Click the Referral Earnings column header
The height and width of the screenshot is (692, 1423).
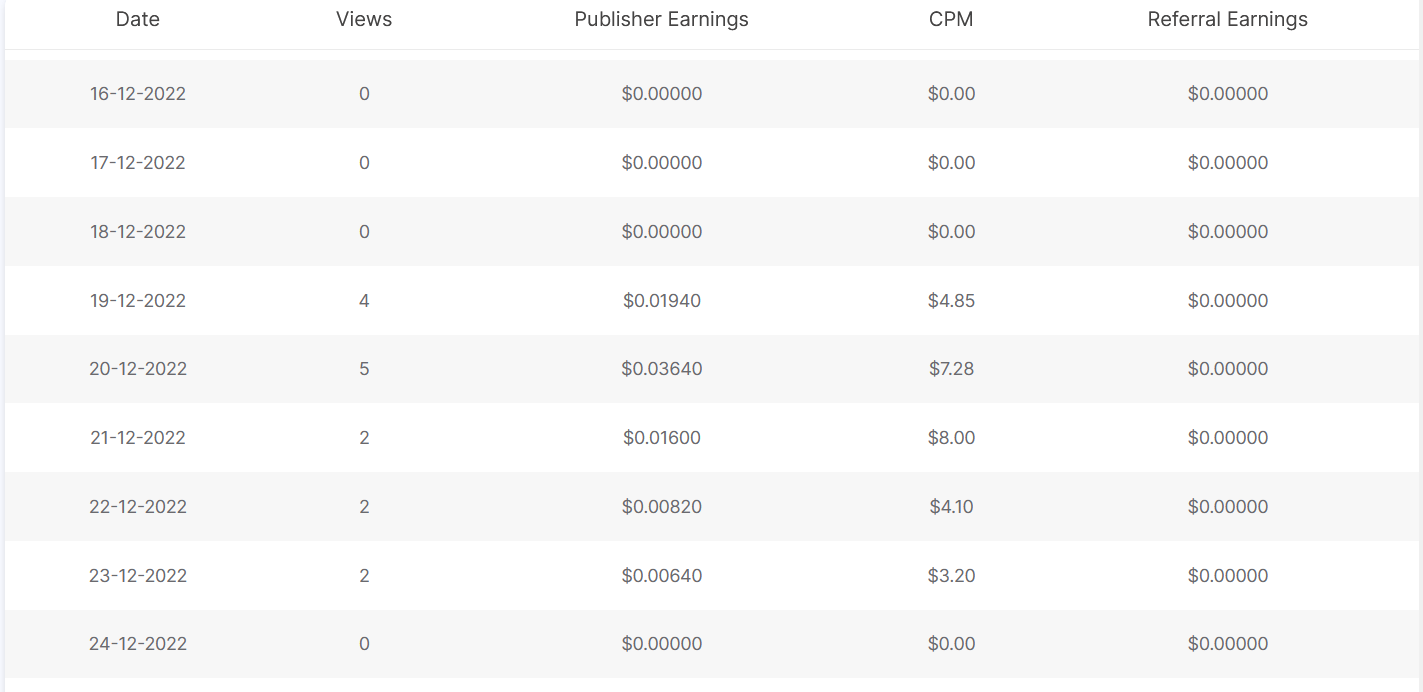point(1228,19)
